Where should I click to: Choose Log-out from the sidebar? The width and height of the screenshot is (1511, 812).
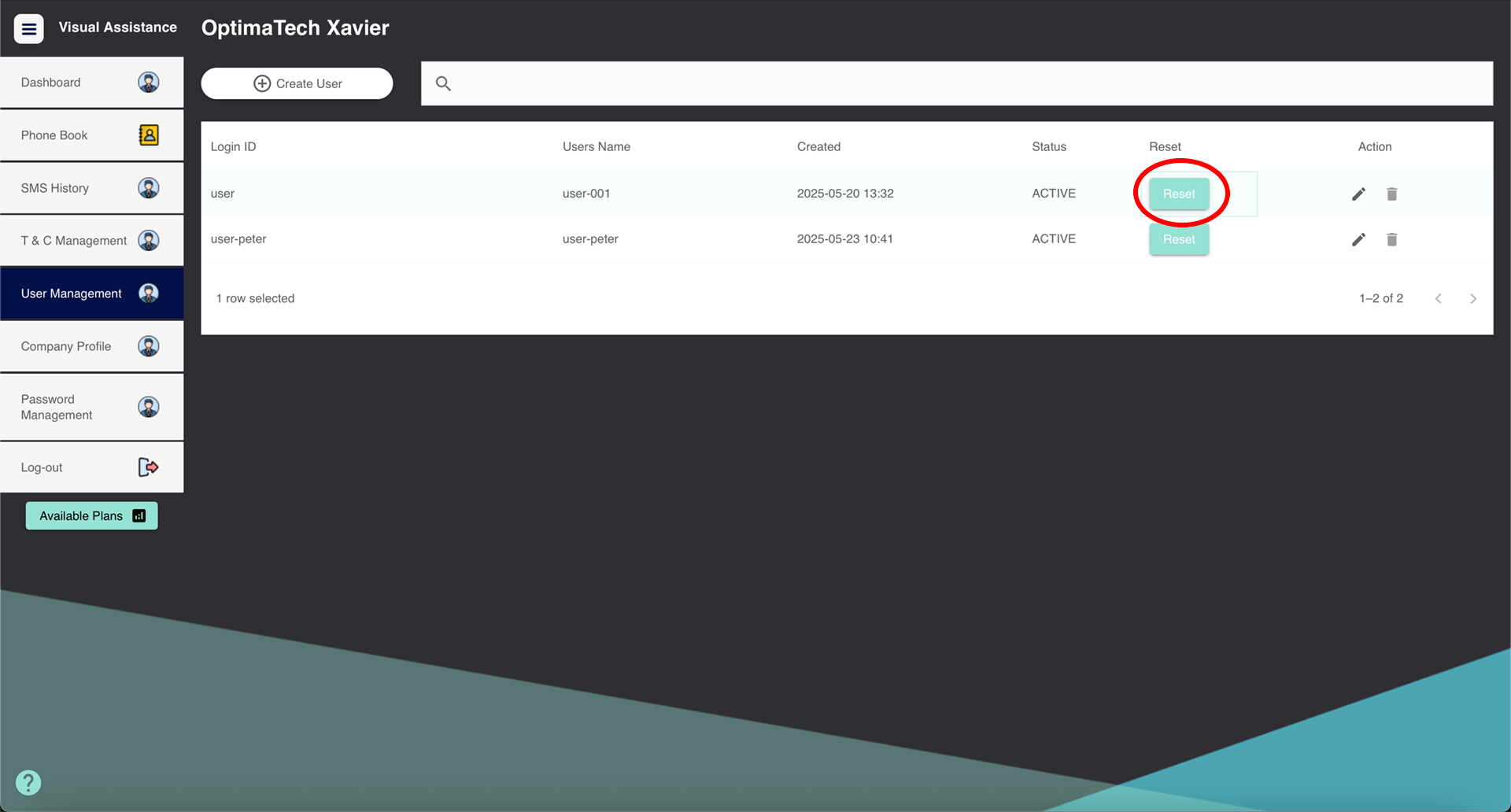(91, 467)
